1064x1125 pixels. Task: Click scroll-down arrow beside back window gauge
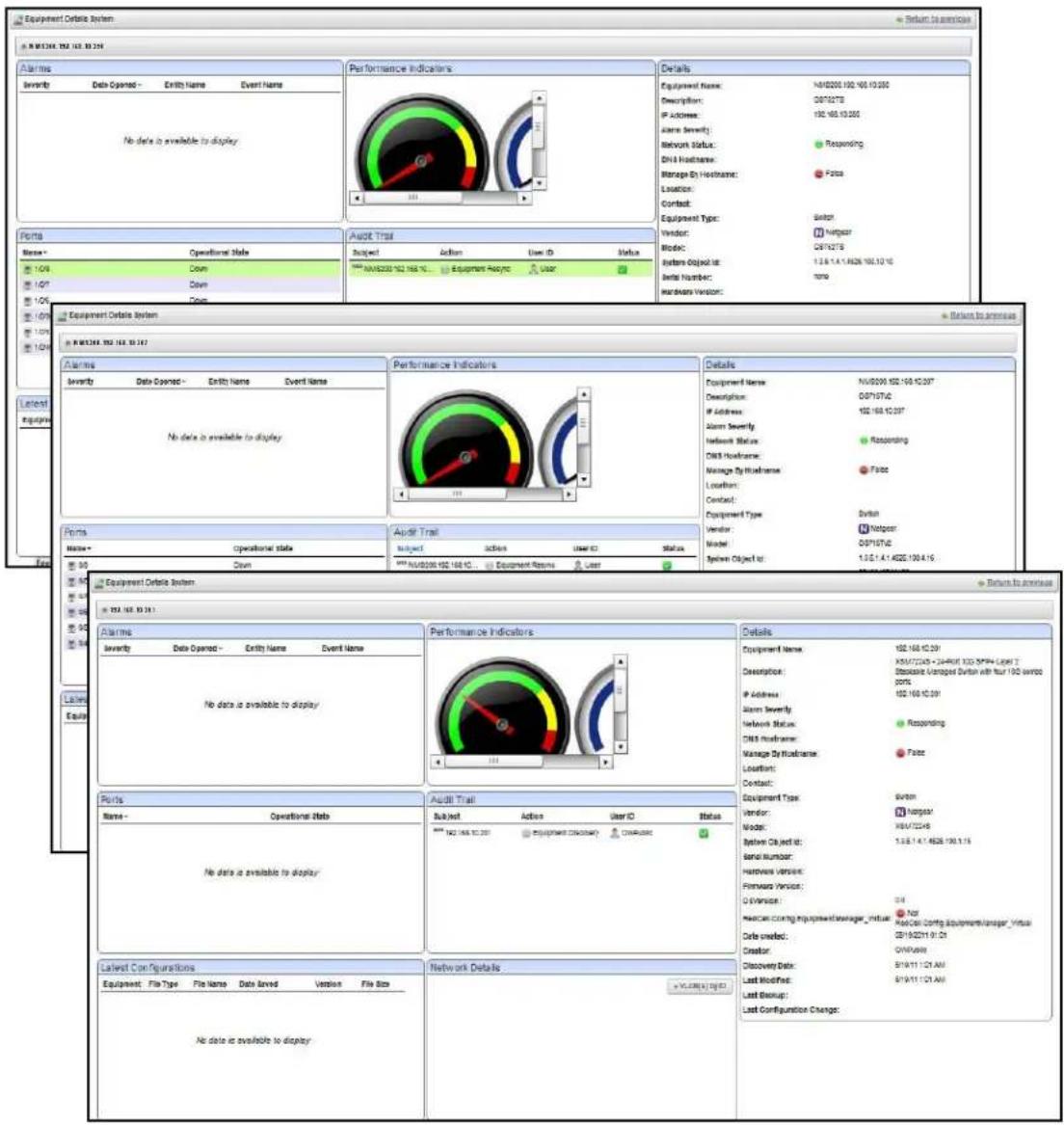tap(539, 184)
